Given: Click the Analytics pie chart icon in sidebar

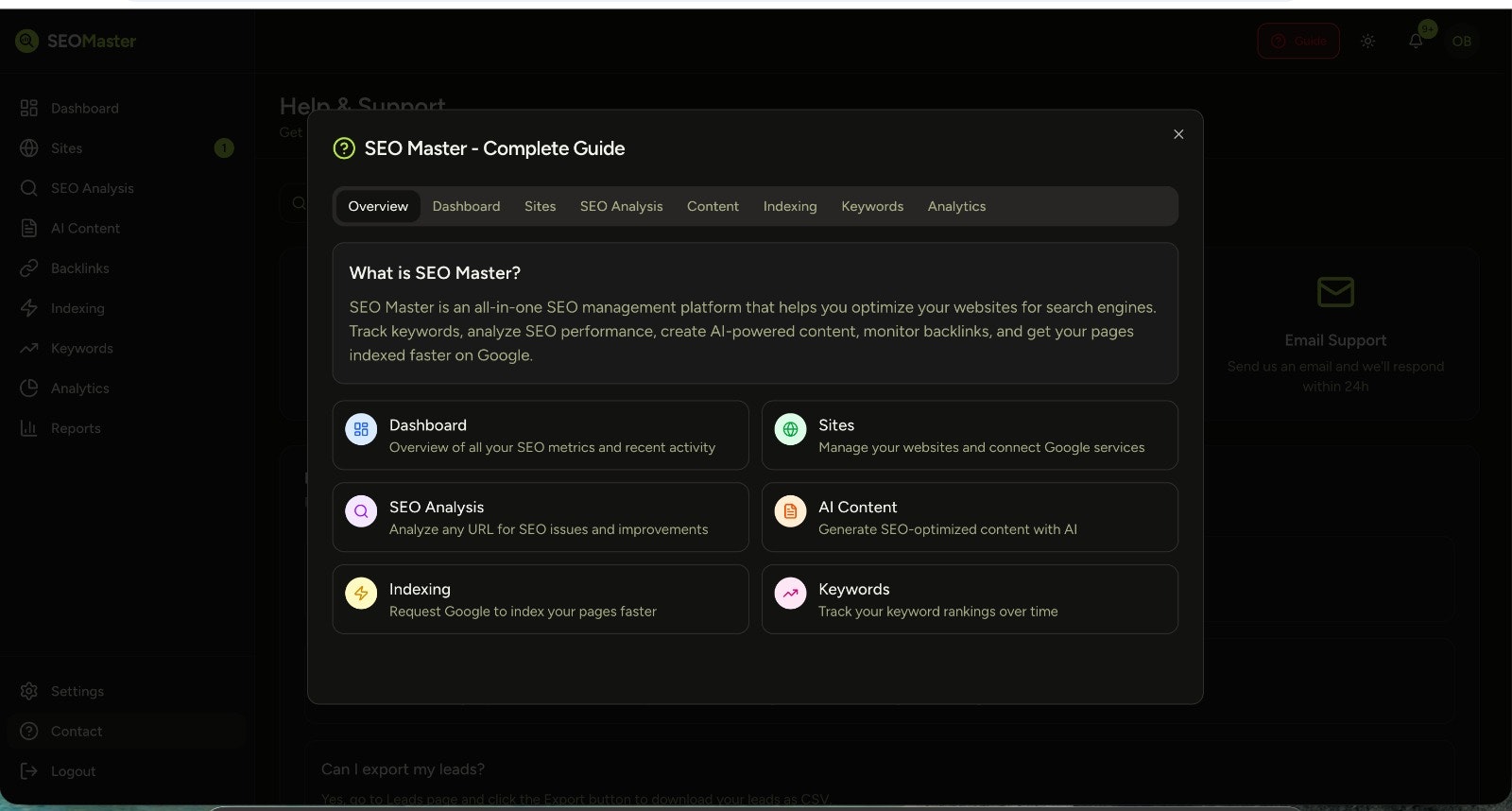Looking at the screenshot, I should [29, 388].
